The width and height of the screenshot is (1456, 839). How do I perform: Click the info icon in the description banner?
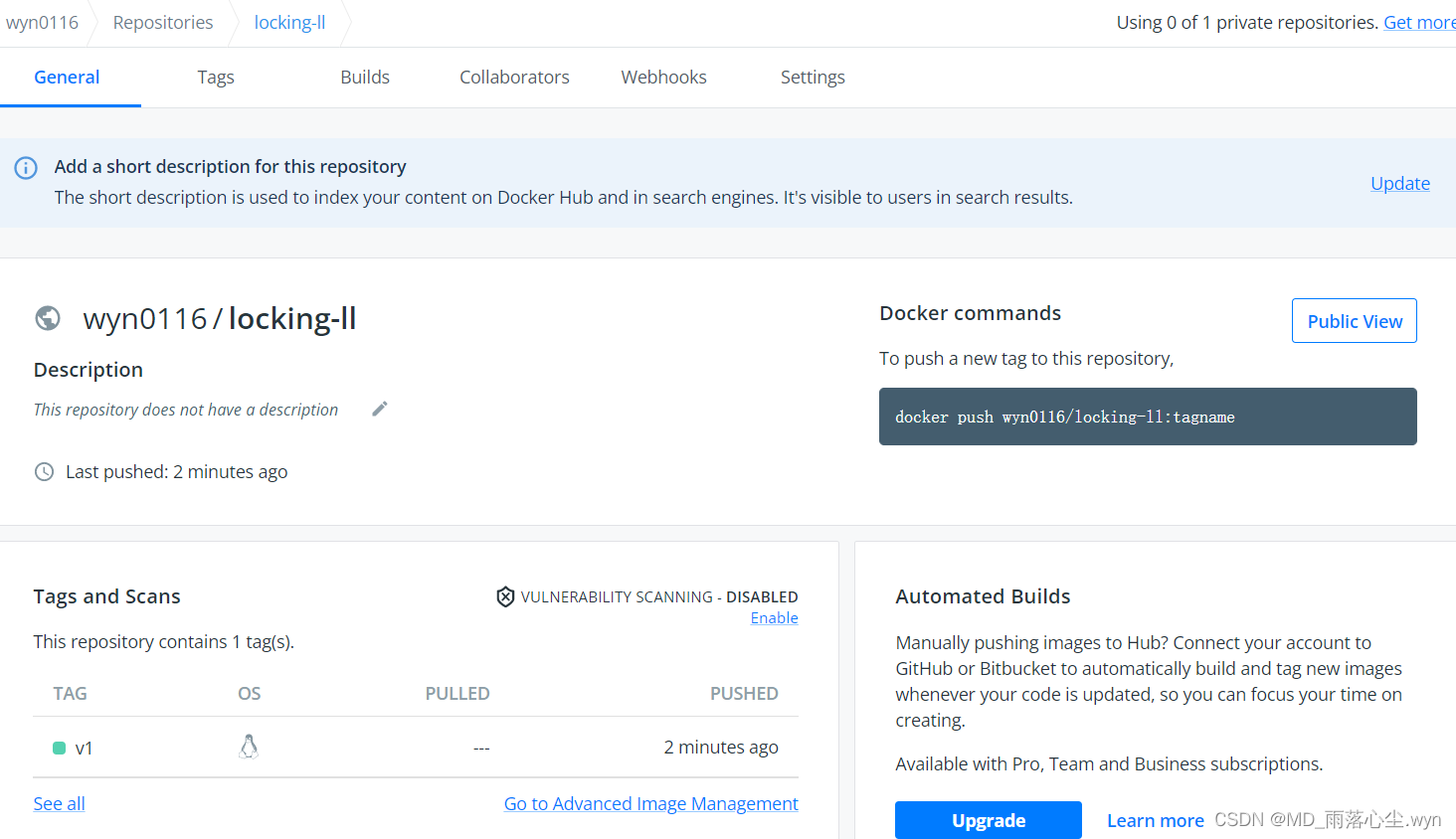(x=25, y=168)
